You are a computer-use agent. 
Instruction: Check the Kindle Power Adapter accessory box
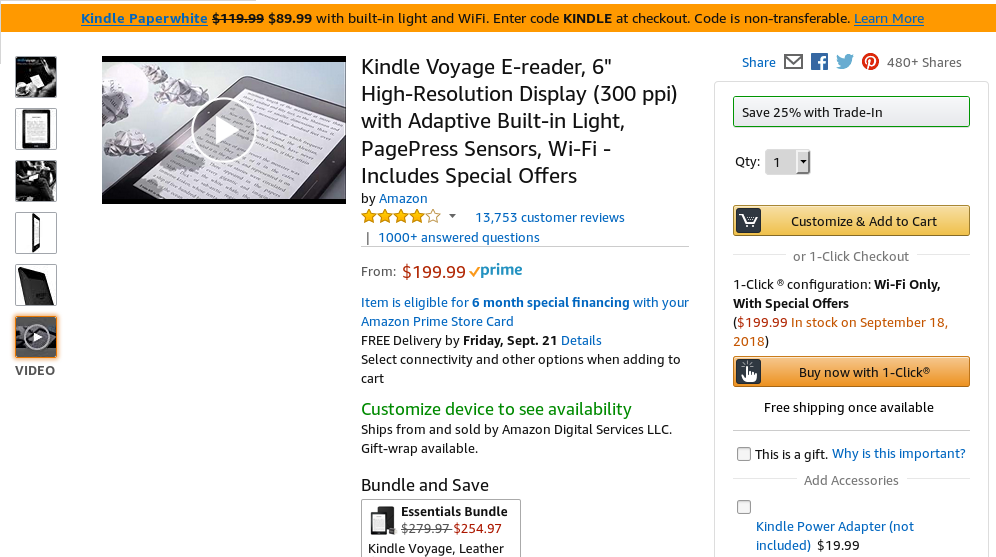pos(744,507)
